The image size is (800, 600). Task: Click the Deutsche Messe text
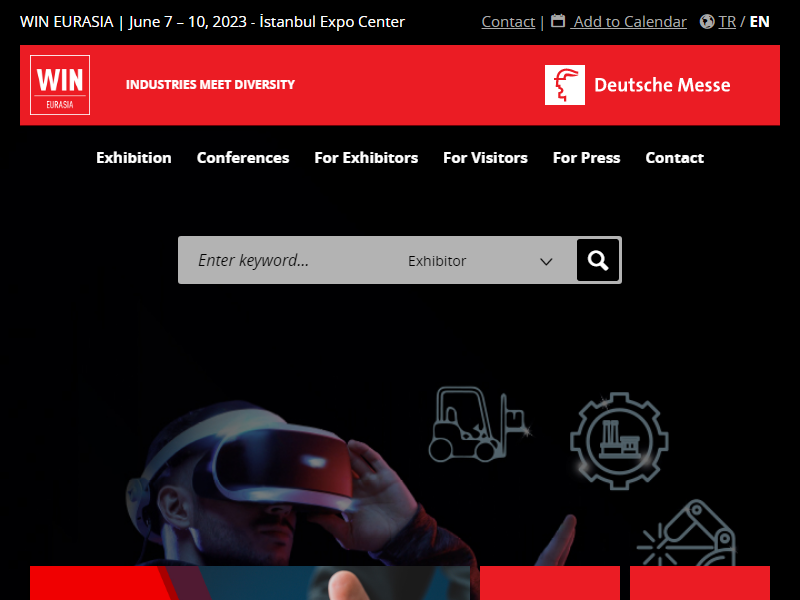(662, 85)
